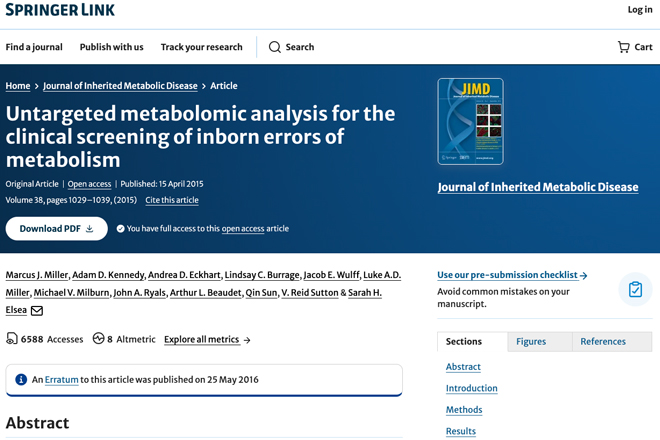Open Publish with us menu item
The width and height of the screenshot is (660, 440).
112,47
